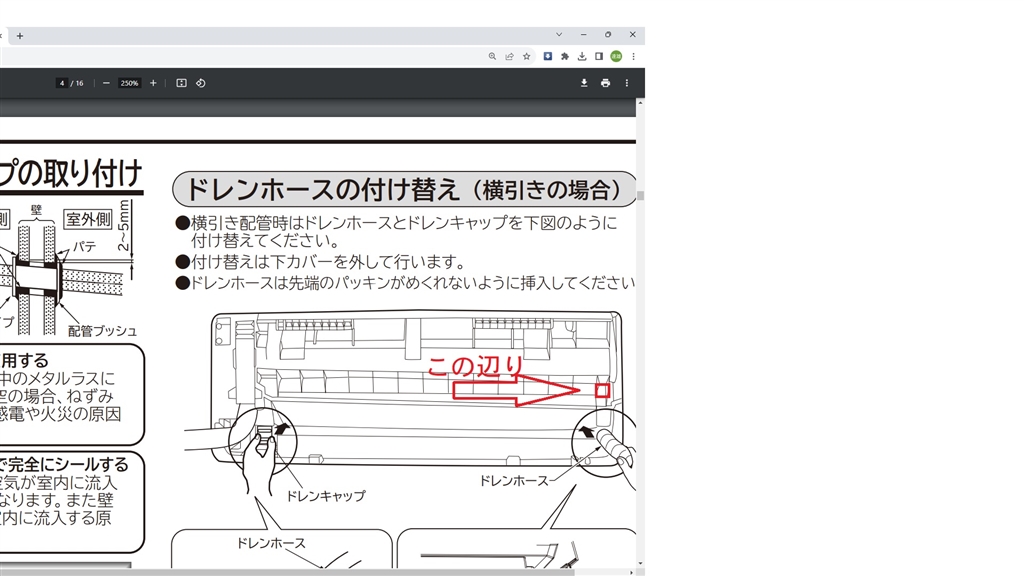Toggle the browser side panel
Image resolution: width=1024 pixels, height=576 pixels.
point(599,56)
